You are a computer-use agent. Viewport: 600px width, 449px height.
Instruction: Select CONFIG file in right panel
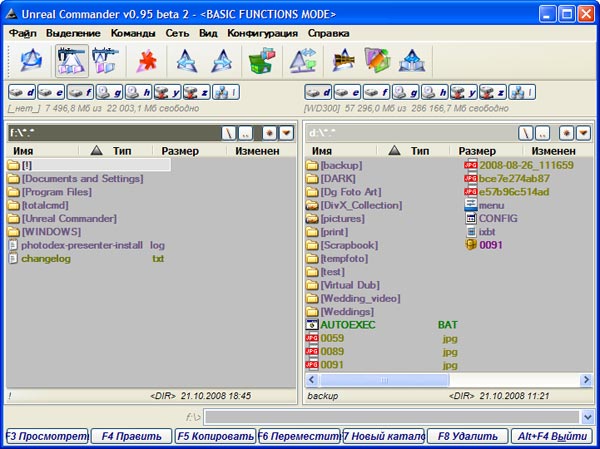point(492,219)
